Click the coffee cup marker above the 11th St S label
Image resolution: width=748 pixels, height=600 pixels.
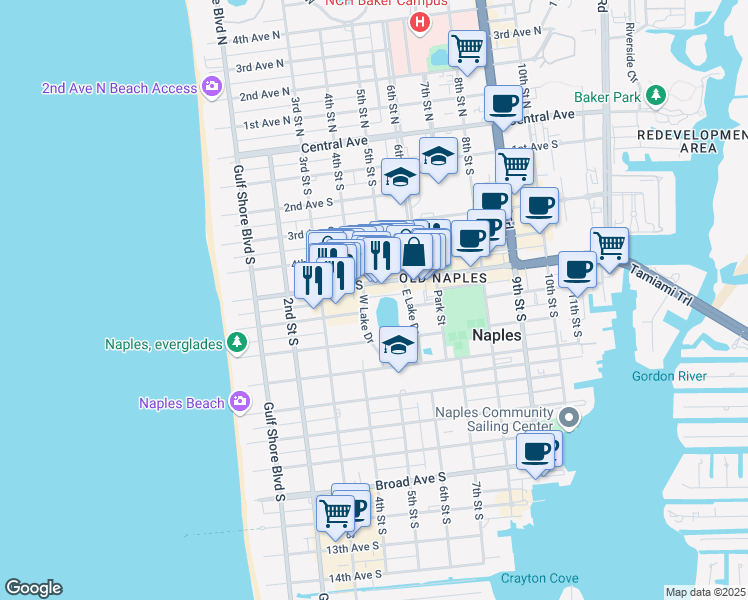pyautogui.click(x=577, y=270)
